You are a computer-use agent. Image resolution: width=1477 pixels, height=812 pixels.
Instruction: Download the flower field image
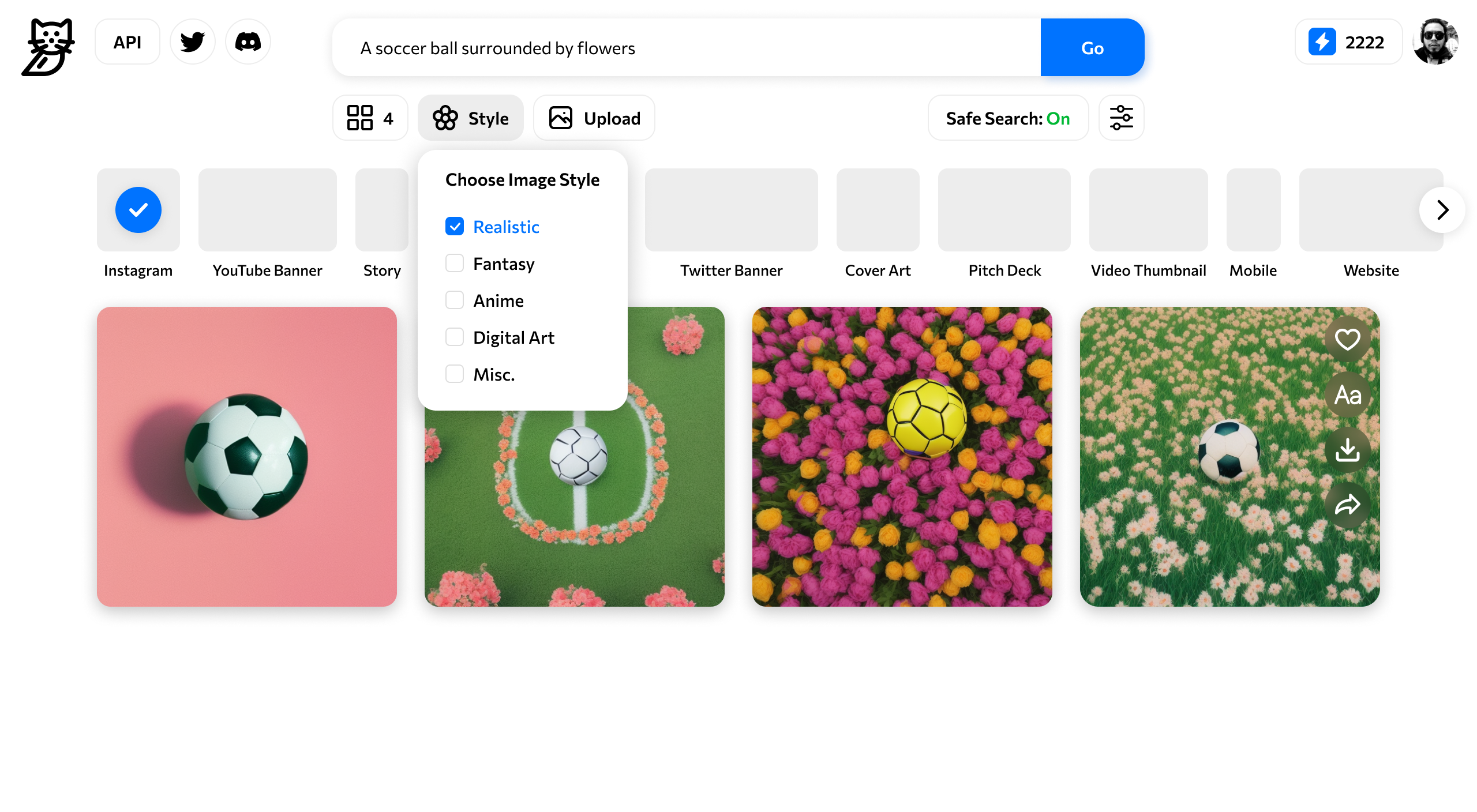[x=1347, y=450]
